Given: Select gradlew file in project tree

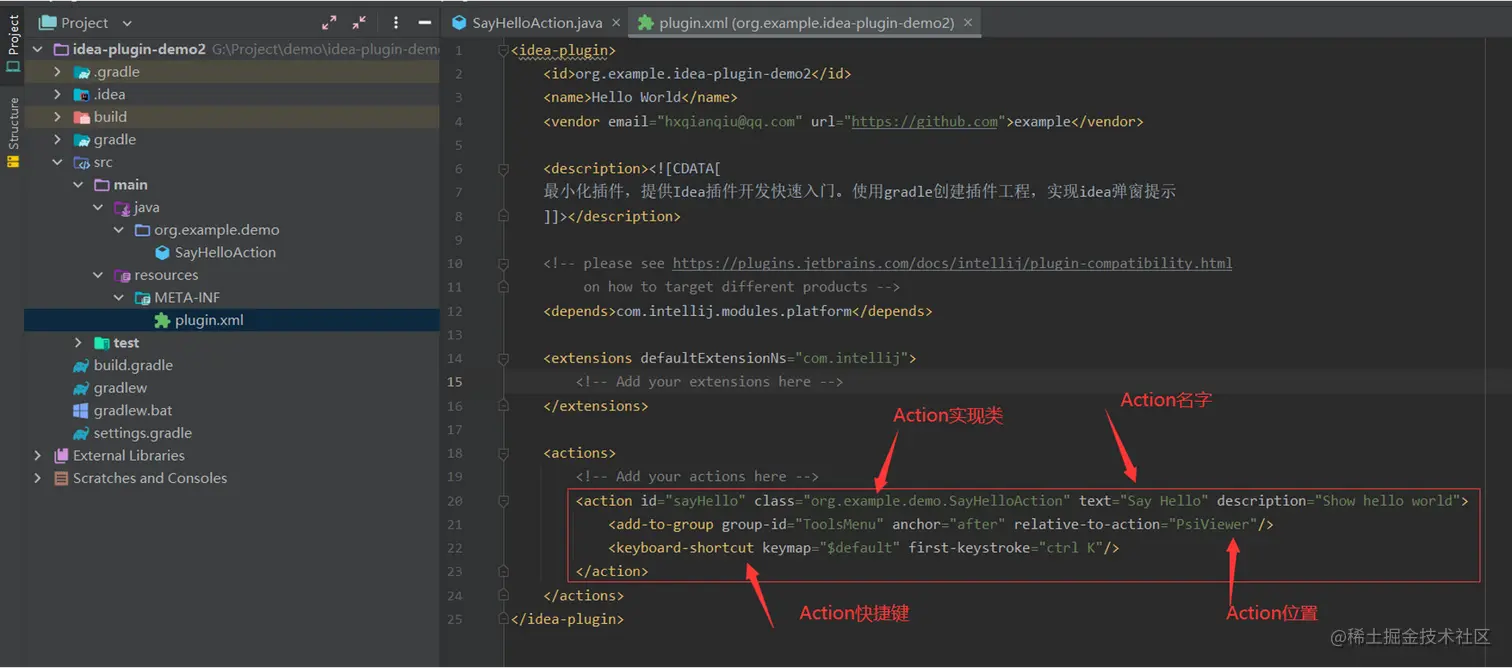Looking at the screenshot, I should [120, 388].
